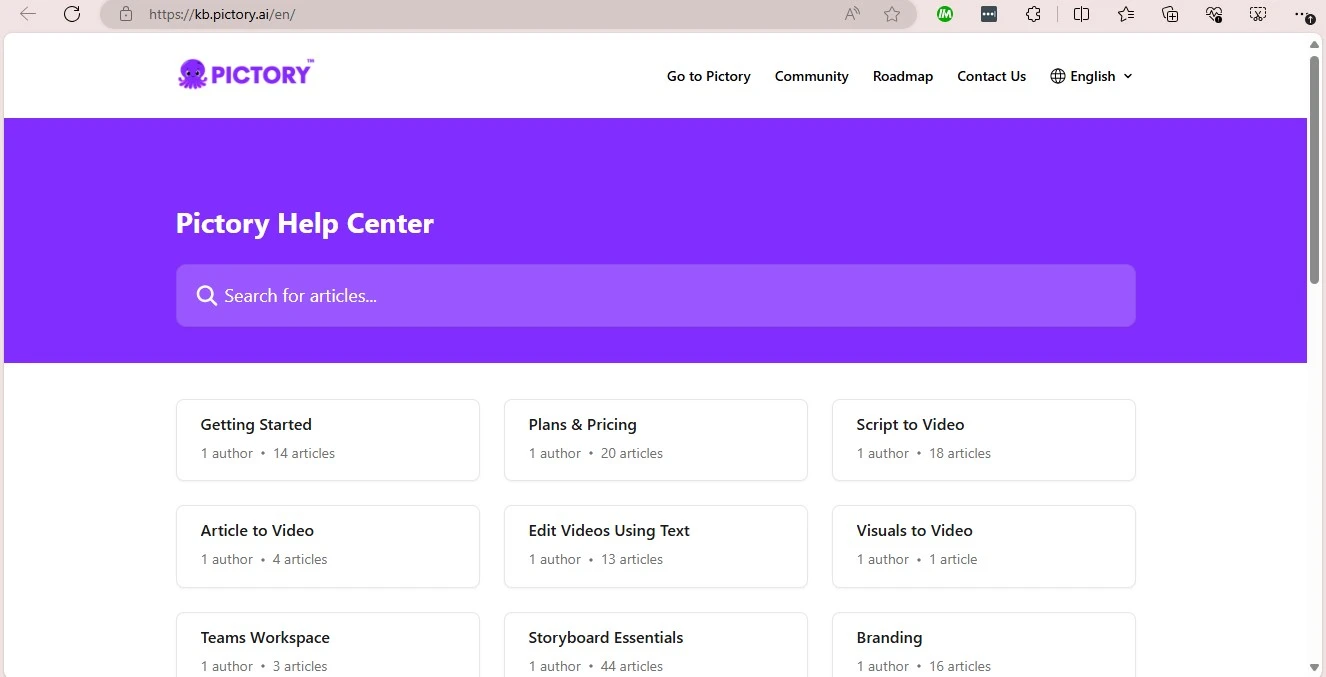Open the Article to Video collection
This screenshot has height=677, width=1326.
tap(328, 546)
